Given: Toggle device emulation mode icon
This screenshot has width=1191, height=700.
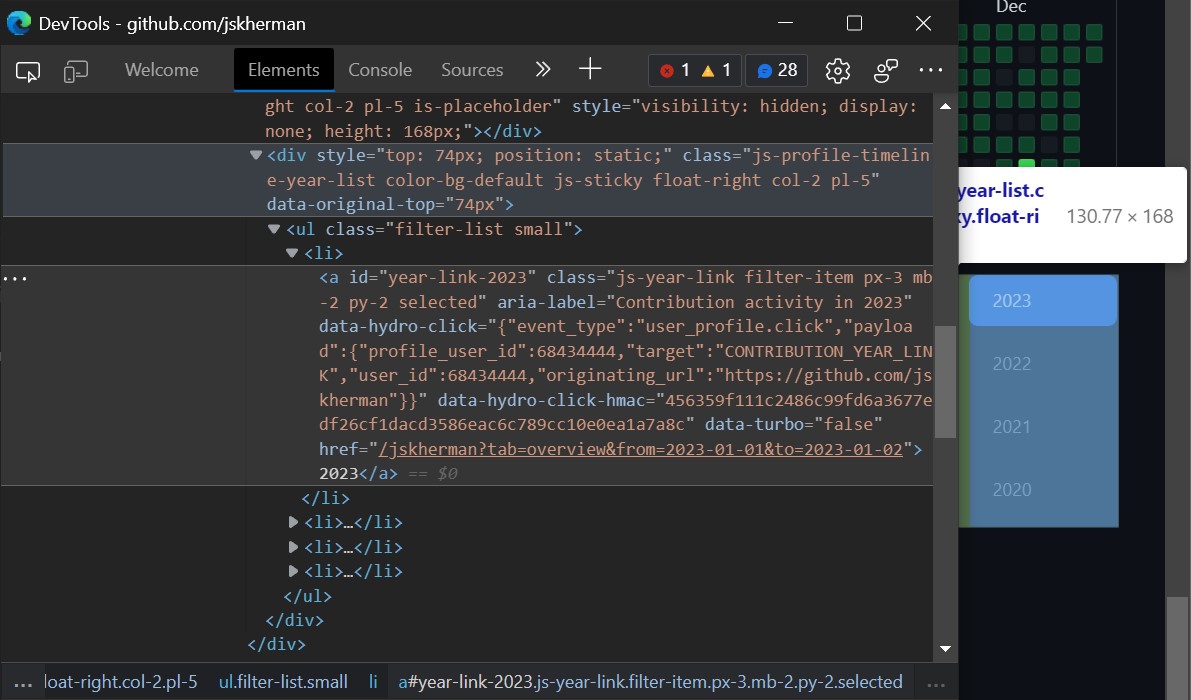Looking at the screenshot, I should click(76, 70).
